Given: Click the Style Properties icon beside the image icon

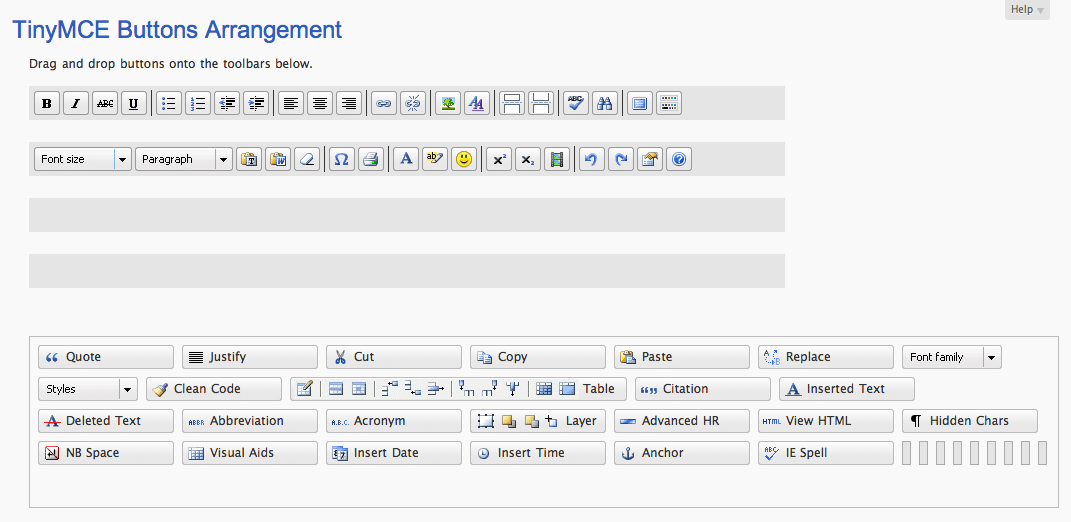Looking at the screenshot, I should click(x=477, y=103).
